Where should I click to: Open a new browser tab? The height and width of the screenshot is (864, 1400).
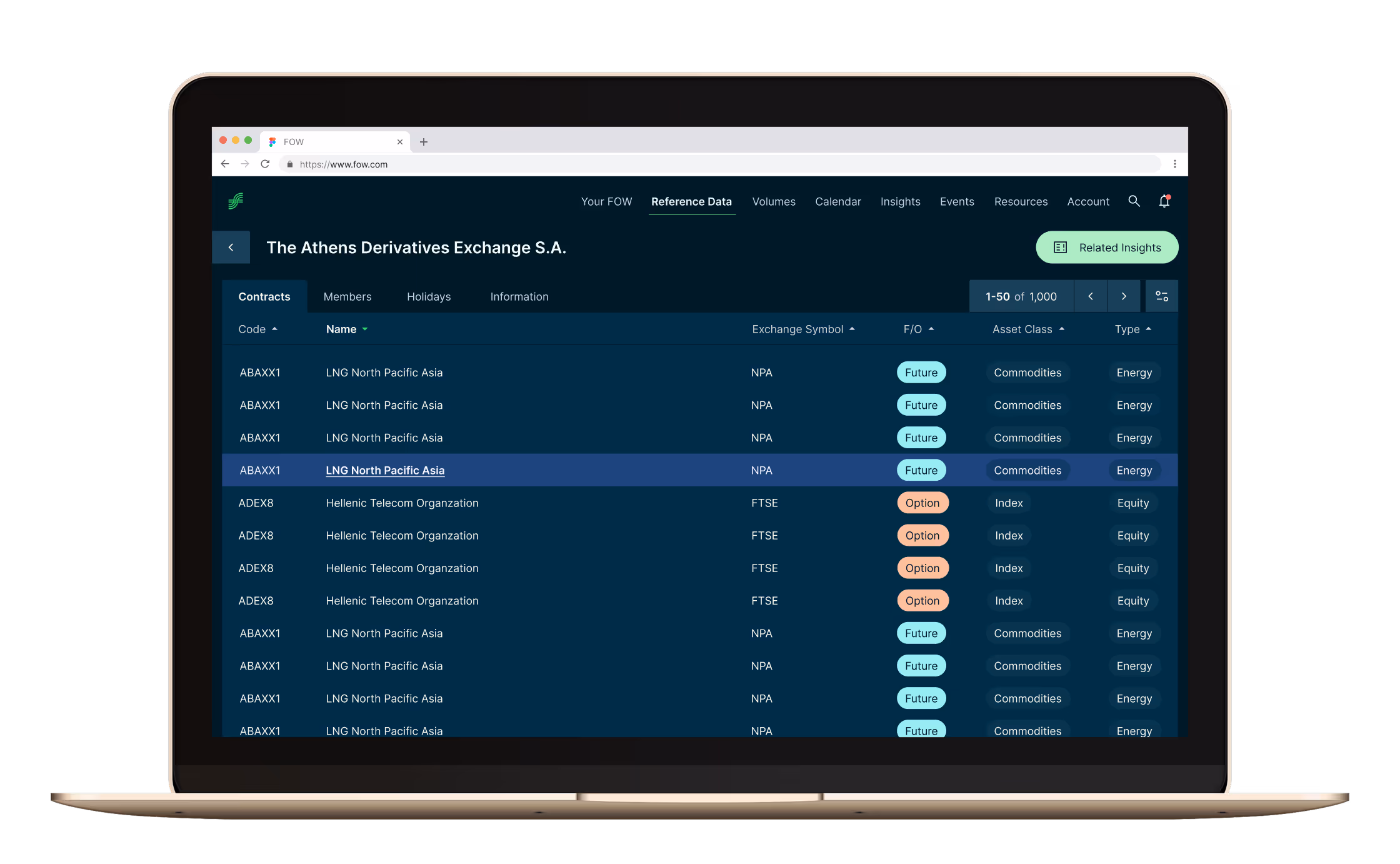tap(424, 142)
